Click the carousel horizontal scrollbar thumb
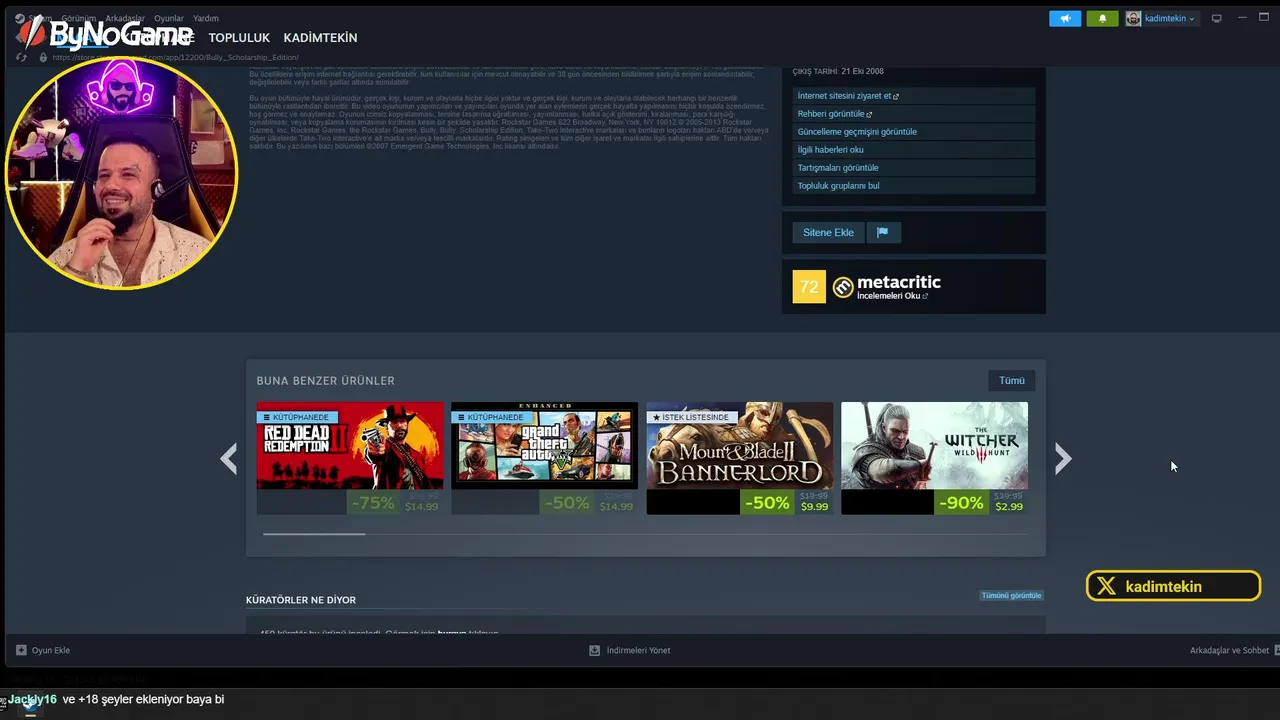The height and width of the screenshot is (720, 1280). (x=314, y=534)
